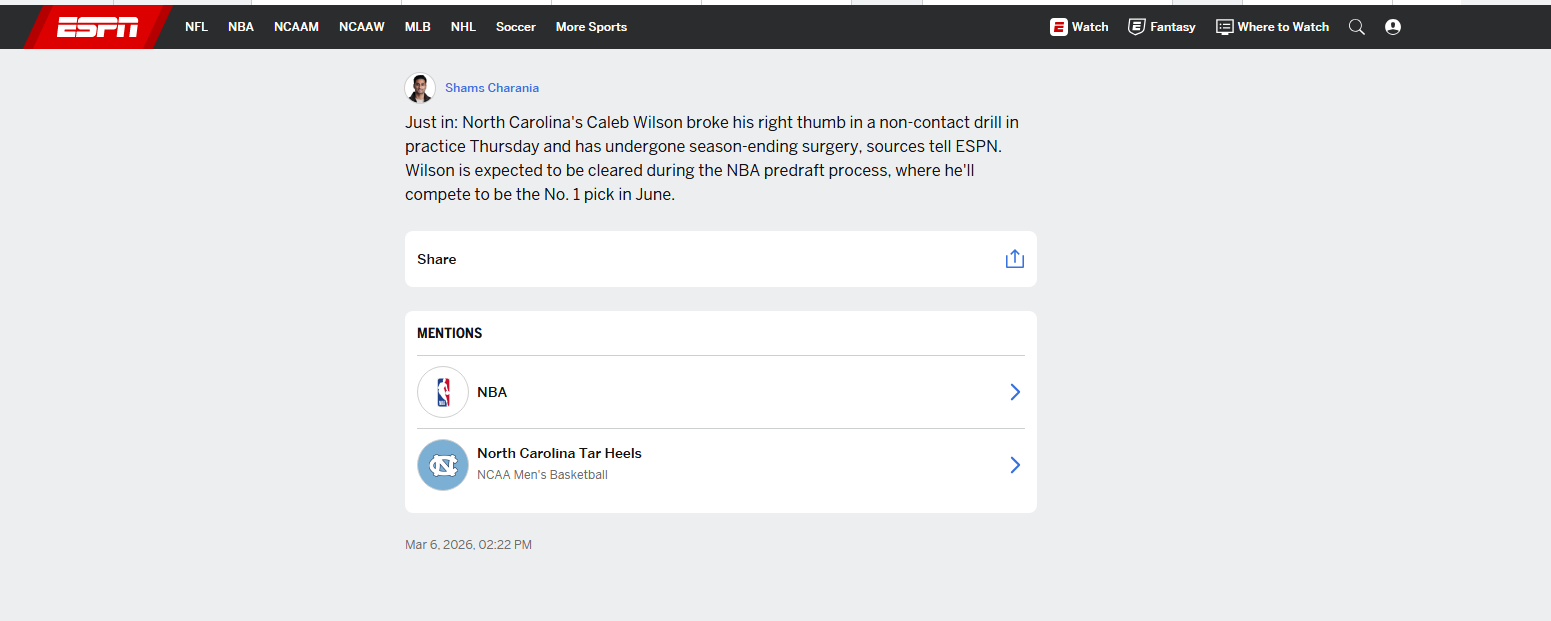Click Shams Charania's avatar photo
The image size is (1551, 621).
[420, 88]
